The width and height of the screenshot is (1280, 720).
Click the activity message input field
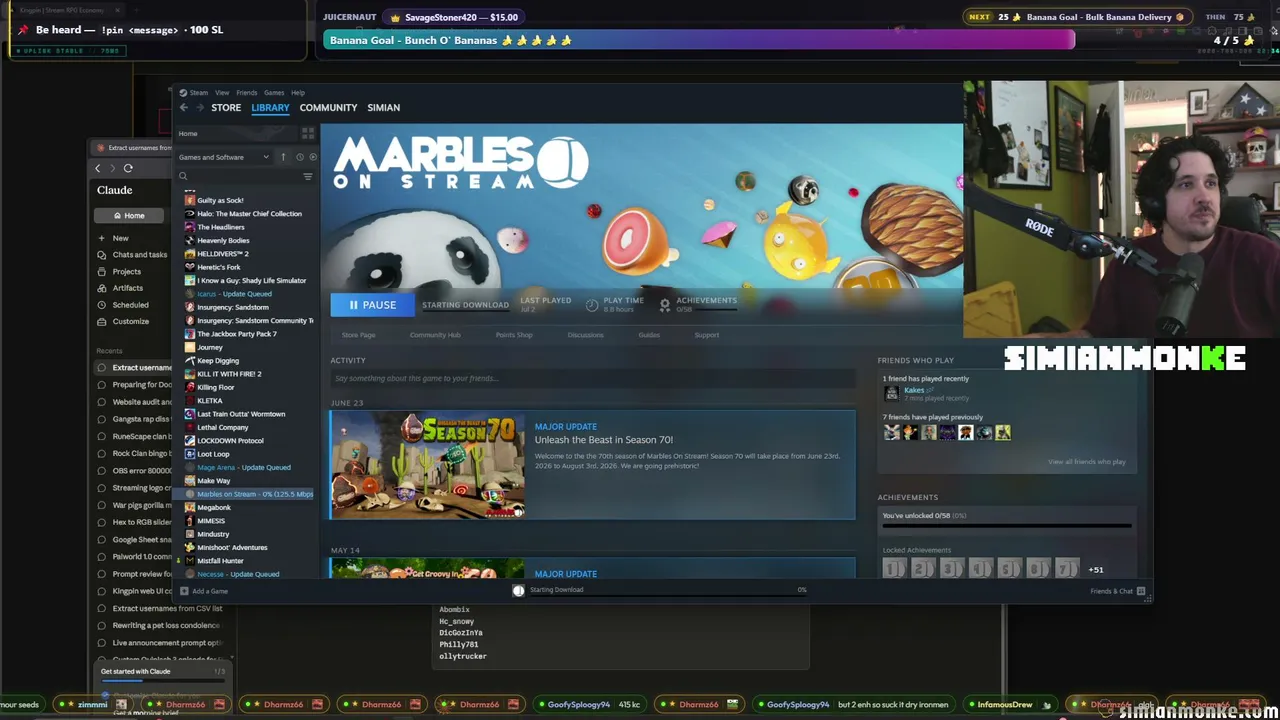point(593,378)
